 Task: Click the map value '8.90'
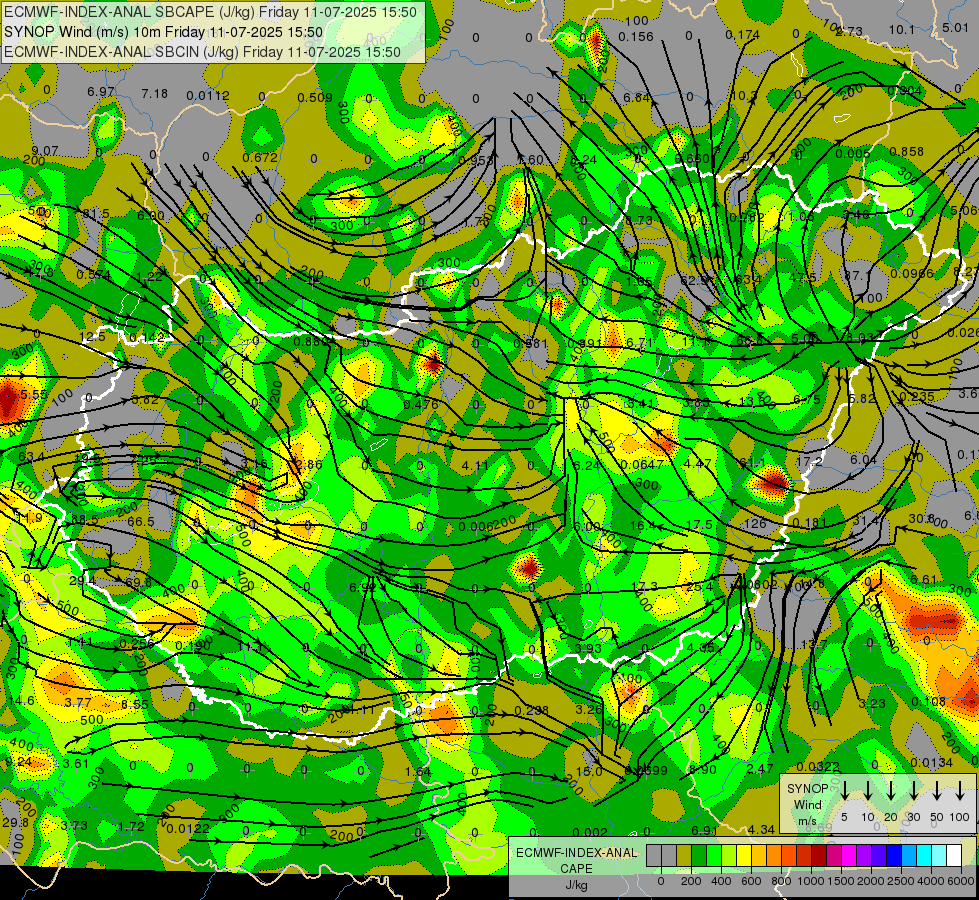[703, 769]
